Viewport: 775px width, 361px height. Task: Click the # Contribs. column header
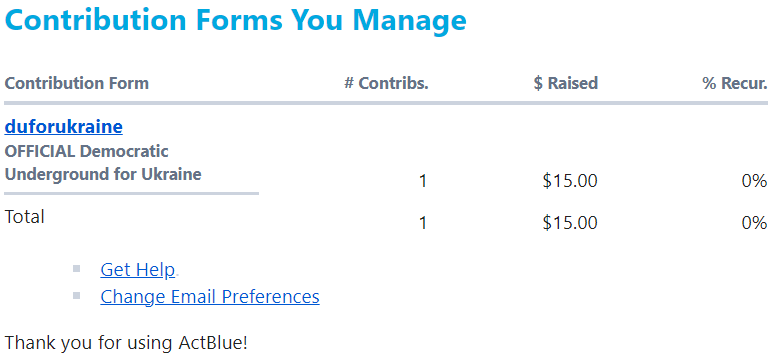(x=387, y=83)
